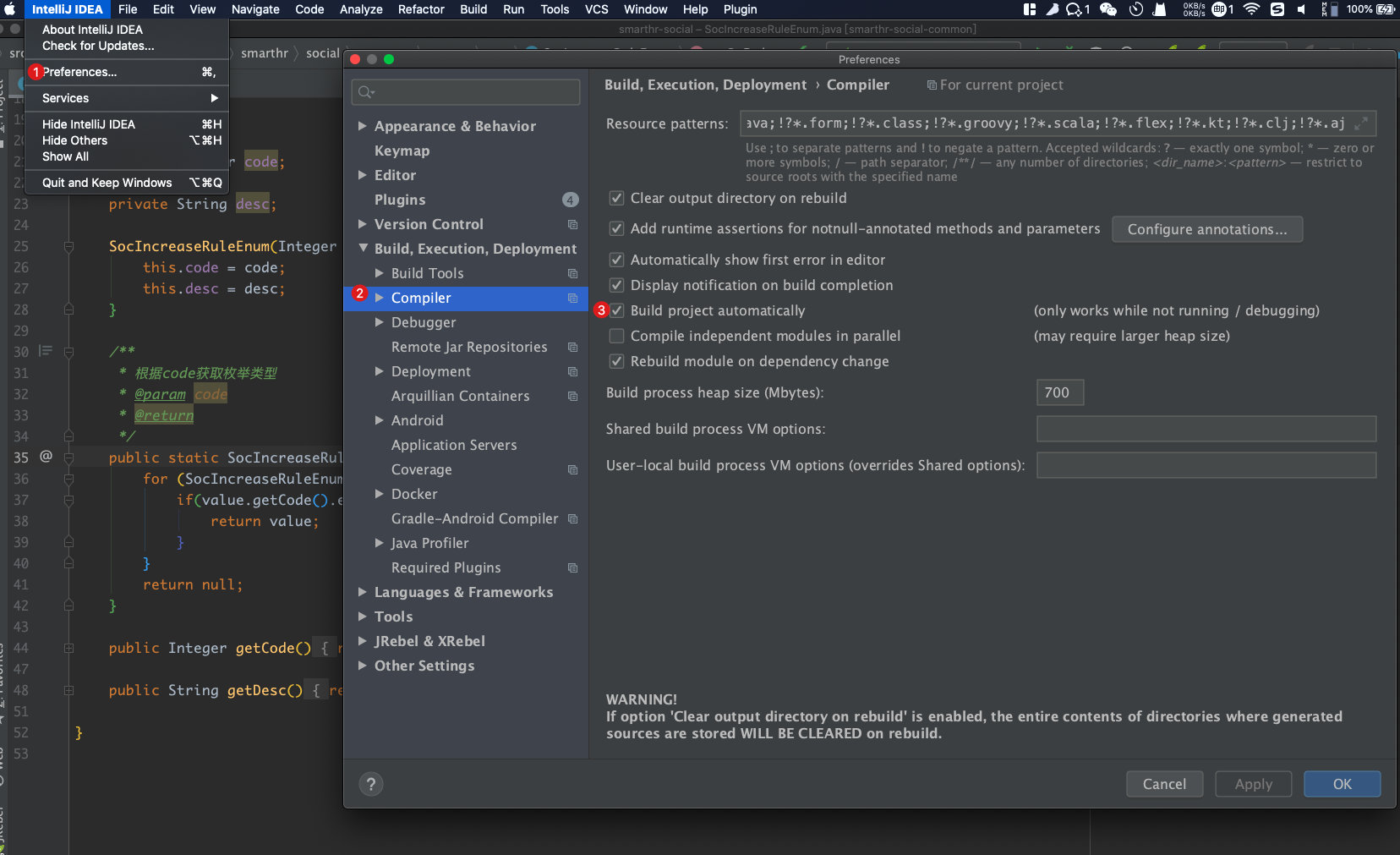The image size is (1400, 855).
Task: Open the VCS menu
Action: pos(597,9)
